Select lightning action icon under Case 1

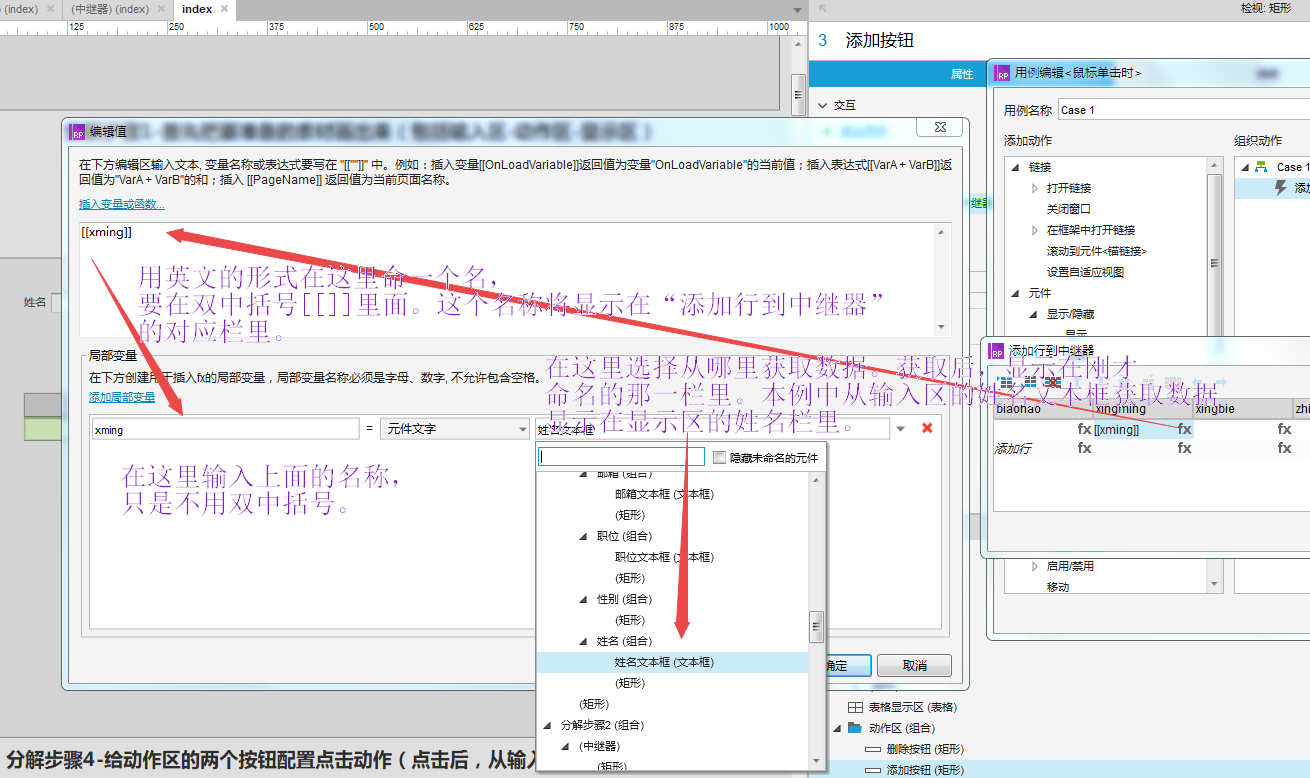click(x=1281, y=187)
